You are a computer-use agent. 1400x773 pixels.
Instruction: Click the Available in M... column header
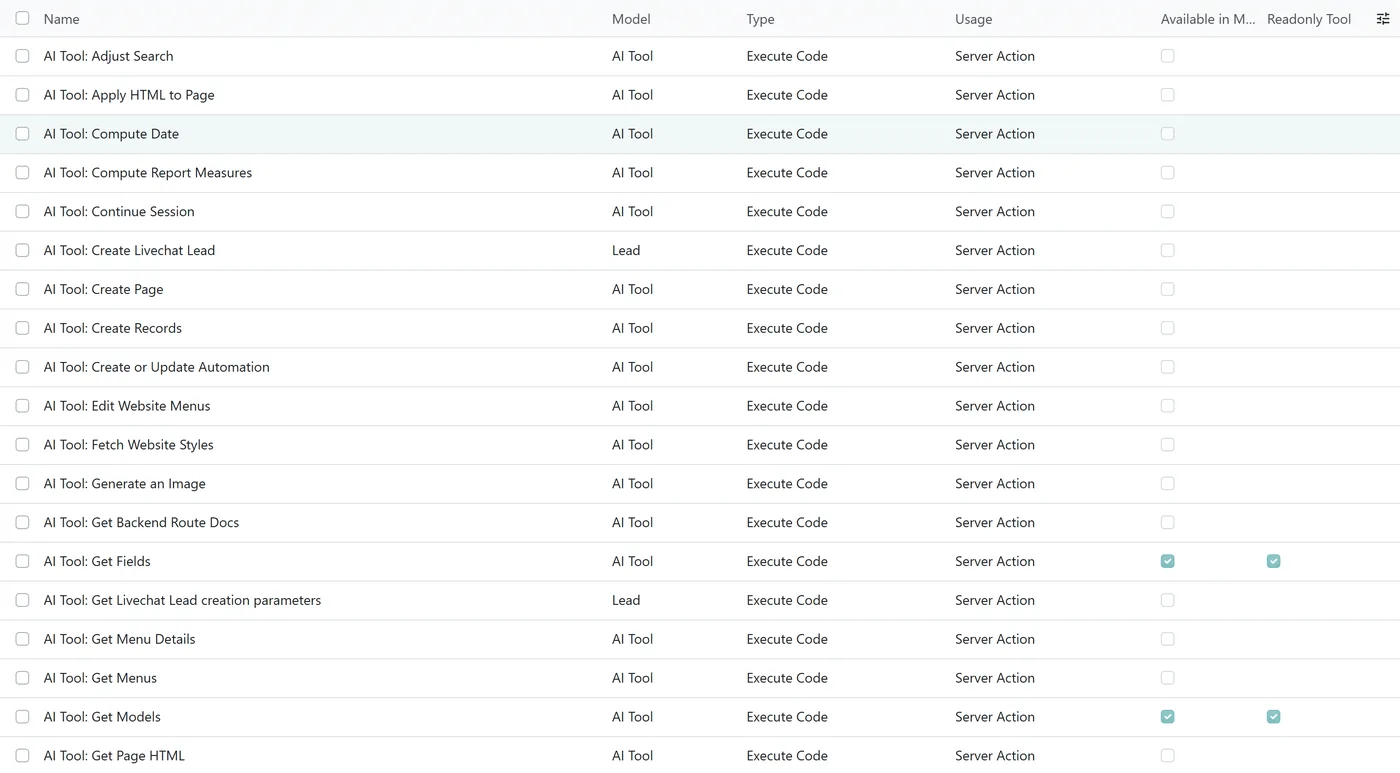pyautogui.click(x=1208, y=19)
